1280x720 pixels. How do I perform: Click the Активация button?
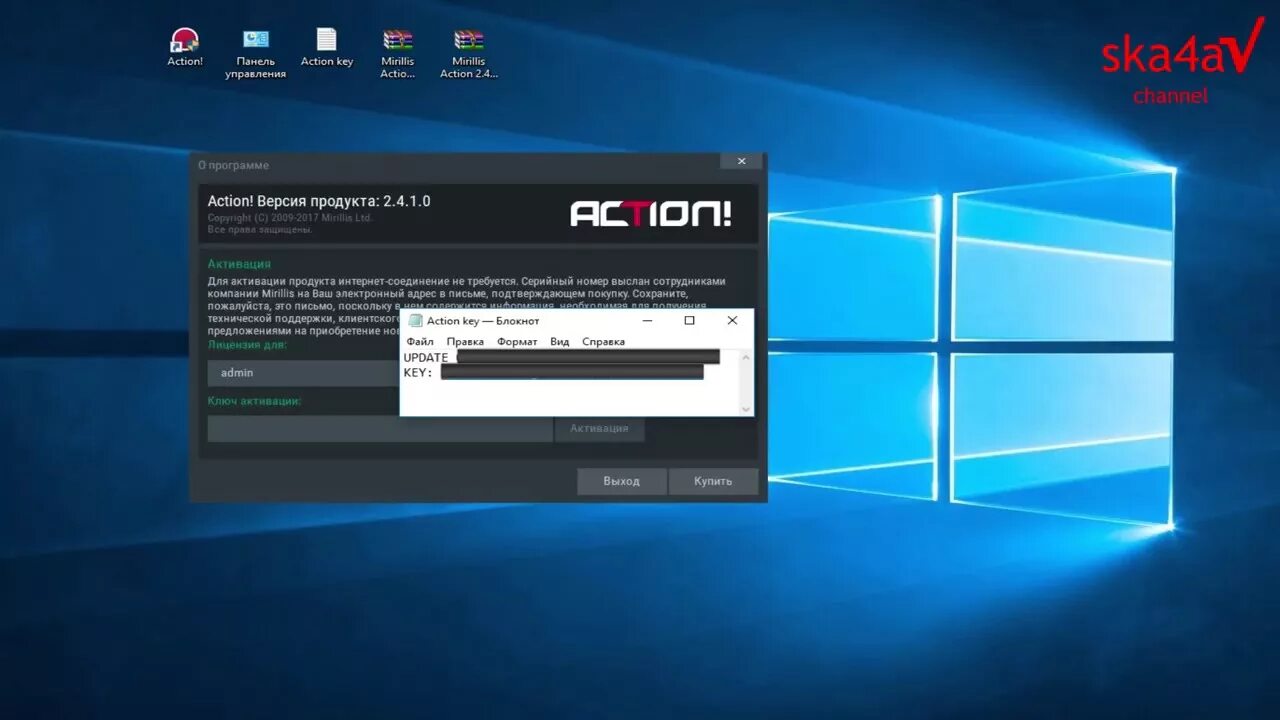point(599,428)
